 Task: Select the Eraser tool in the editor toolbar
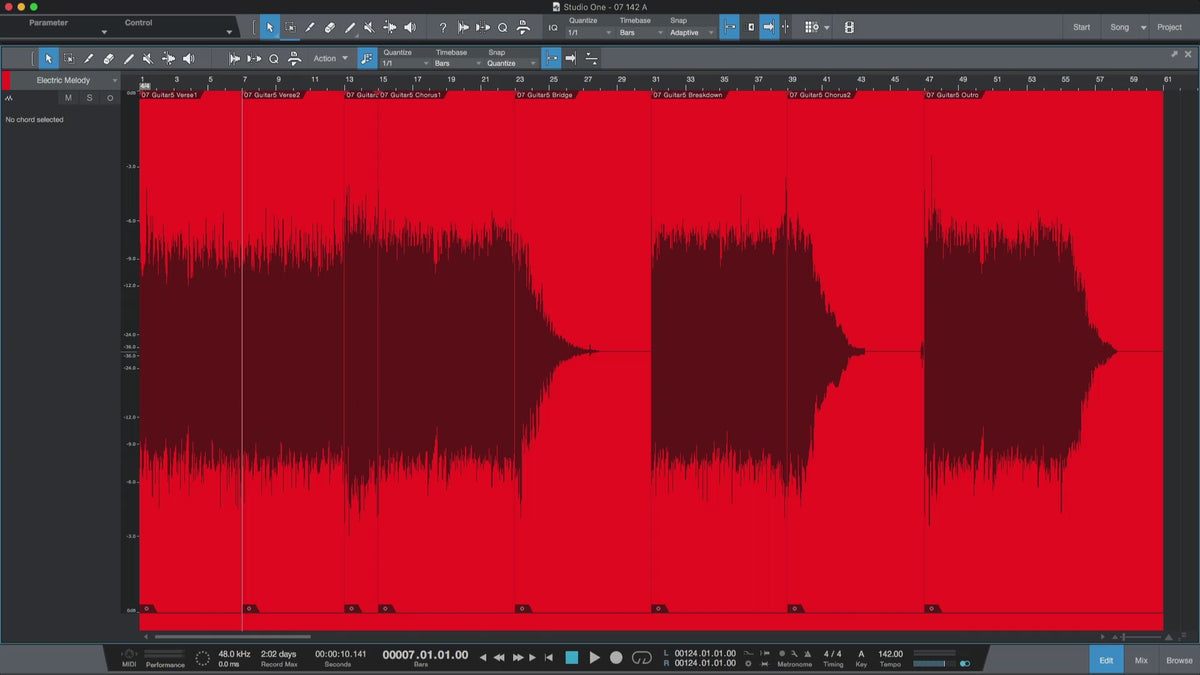click(x=108, y=59)
